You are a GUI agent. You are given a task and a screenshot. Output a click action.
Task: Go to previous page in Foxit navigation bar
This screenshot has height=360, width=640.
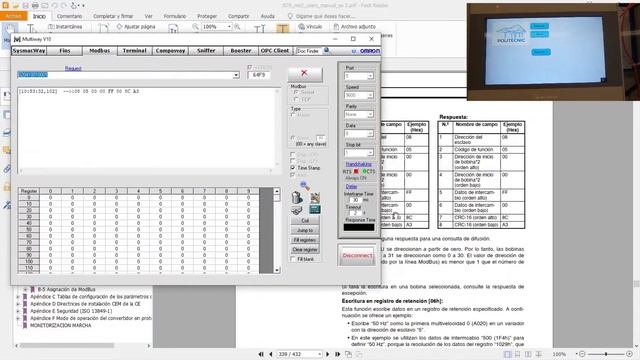pyautogui.click(x=271, y=354)
